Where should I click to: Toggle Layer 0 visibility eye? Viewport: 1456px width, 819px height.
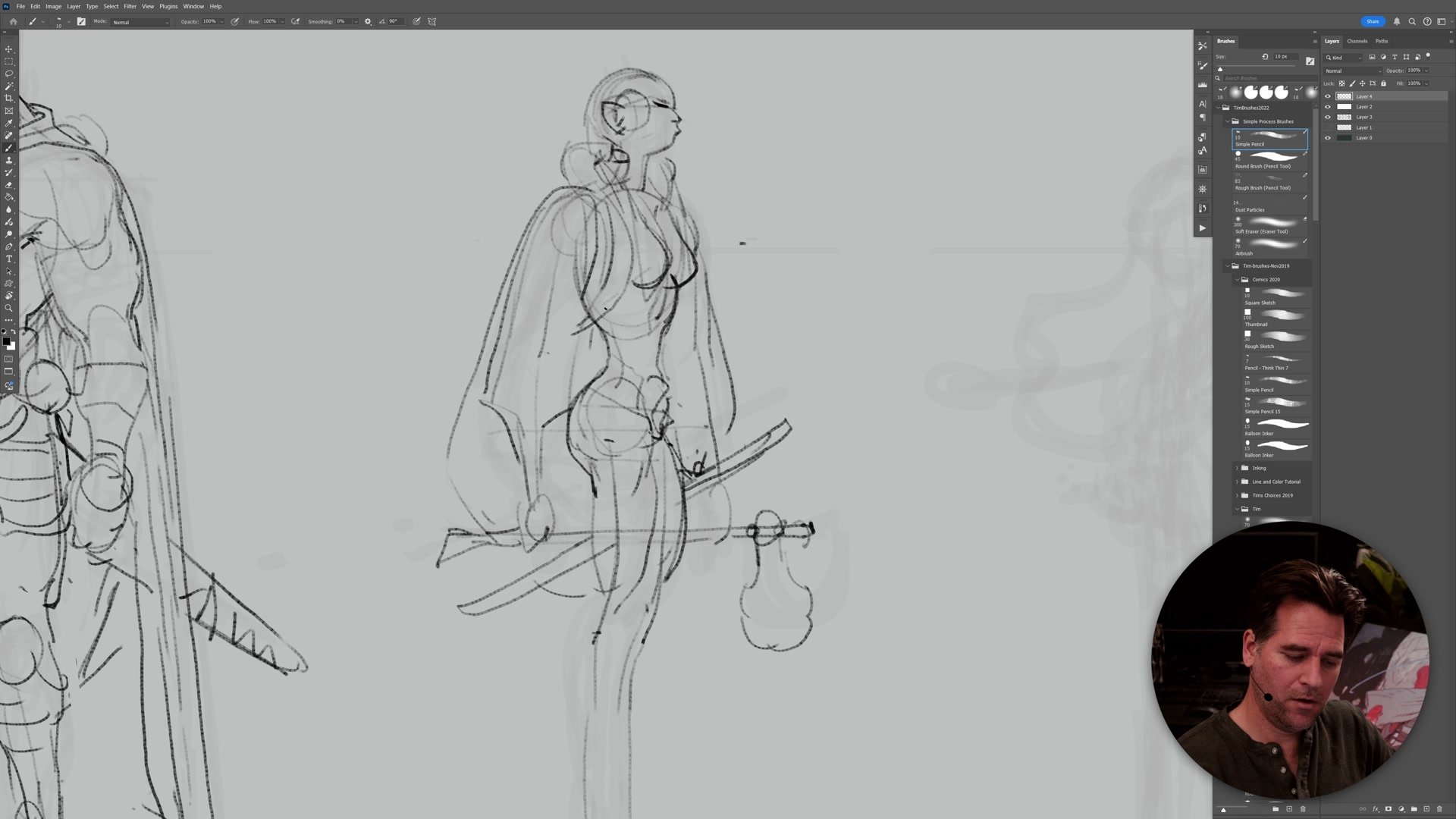tap(1328, 138)
